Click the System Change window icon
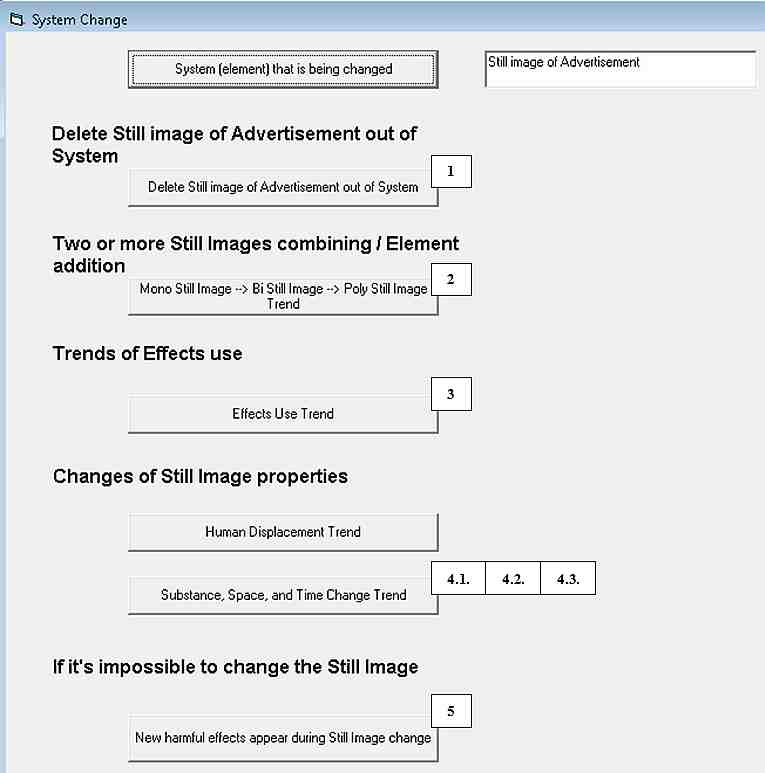The image size is (765, 773). coord(17,20)
